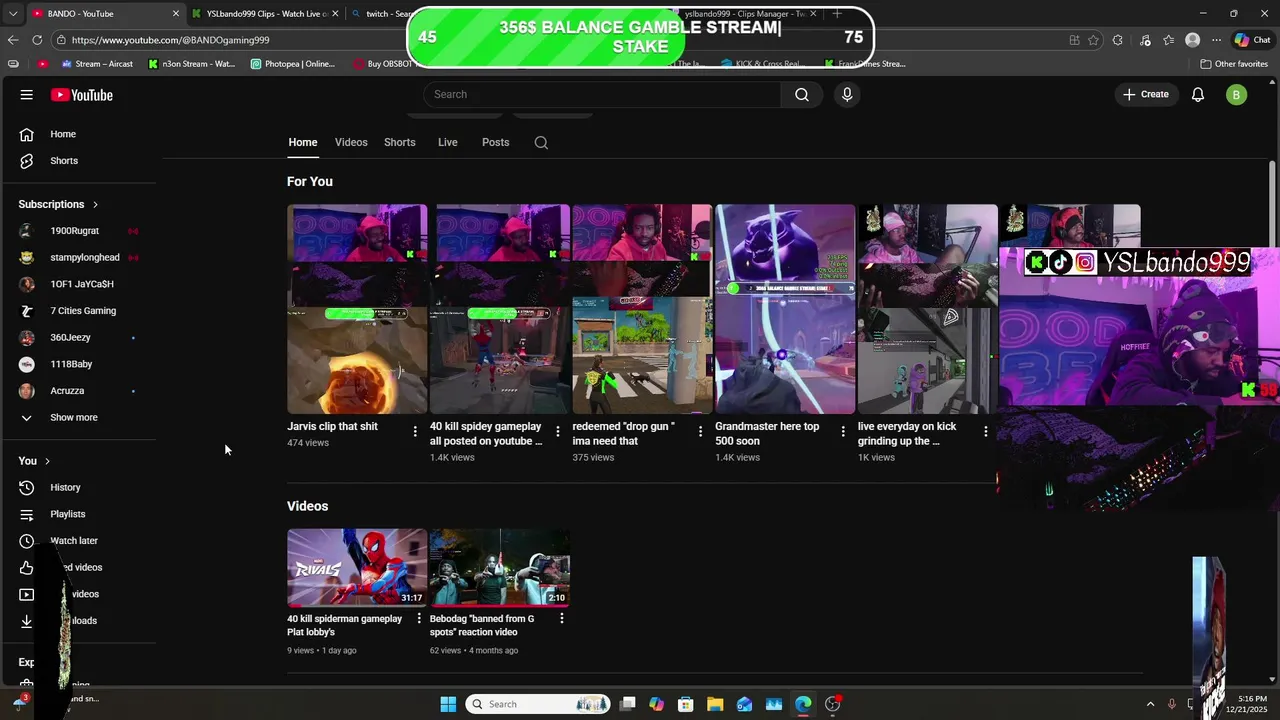Start voice search with microphone icon
Image resolution: width=1280 pixels, height=720 pixels.
847,94
